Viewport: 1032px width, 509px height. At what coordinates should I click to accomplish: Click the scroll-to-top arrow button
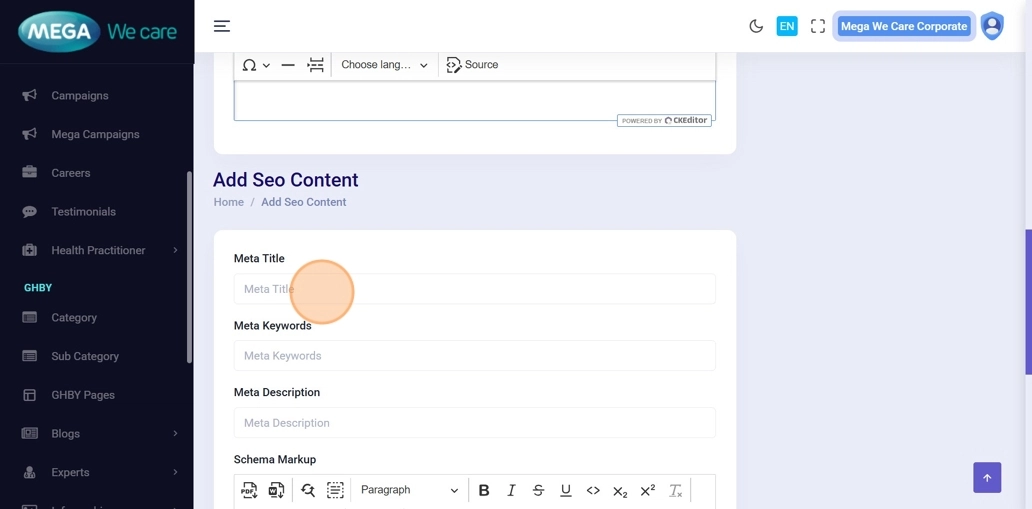click(x=986, y=477)
